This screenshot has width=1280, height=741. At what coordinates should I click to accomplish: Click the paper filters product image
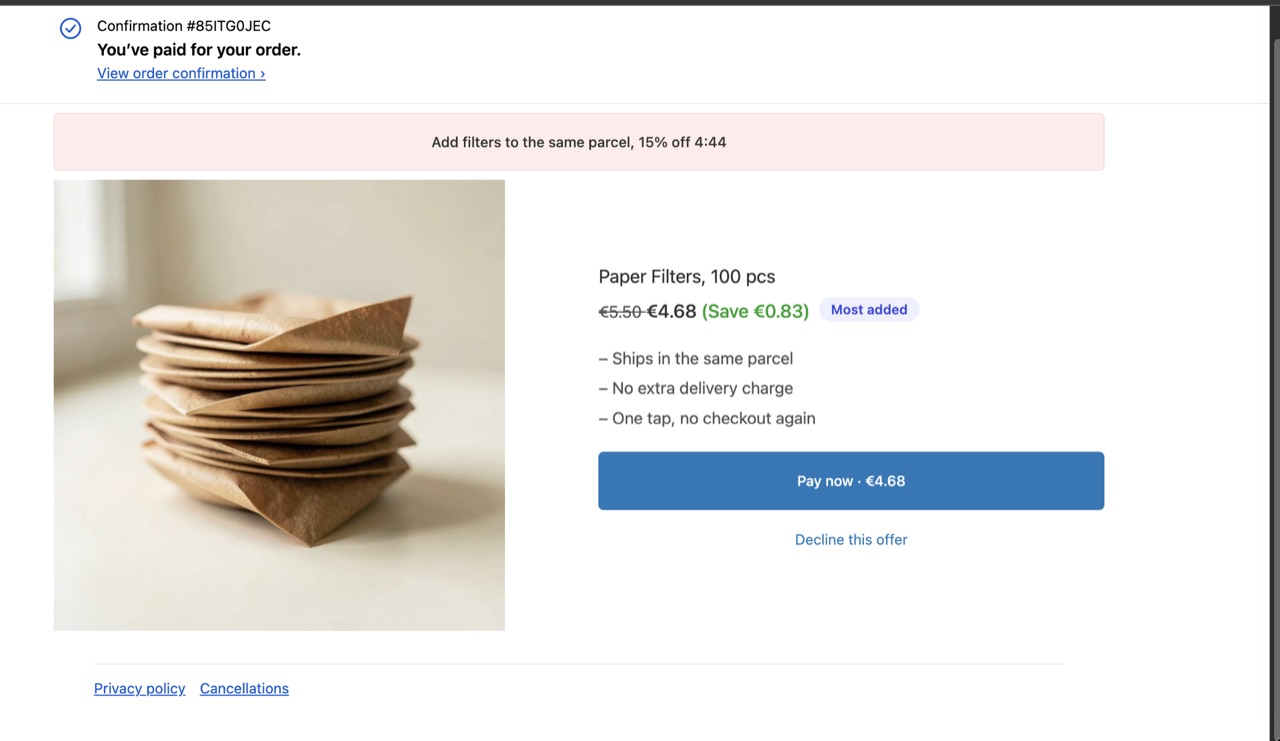pos(279,405)
